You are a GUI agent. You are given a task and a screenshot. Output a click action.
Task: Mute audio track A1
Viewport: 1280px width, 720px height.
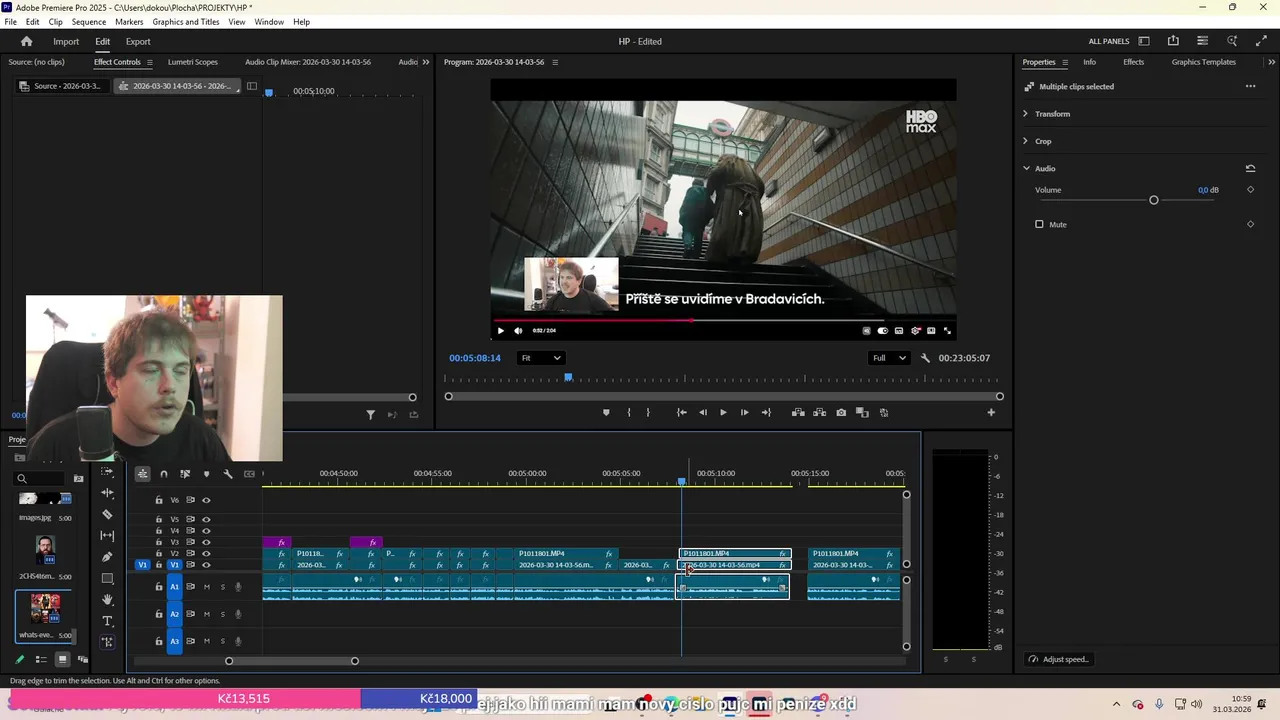[207, 587]
